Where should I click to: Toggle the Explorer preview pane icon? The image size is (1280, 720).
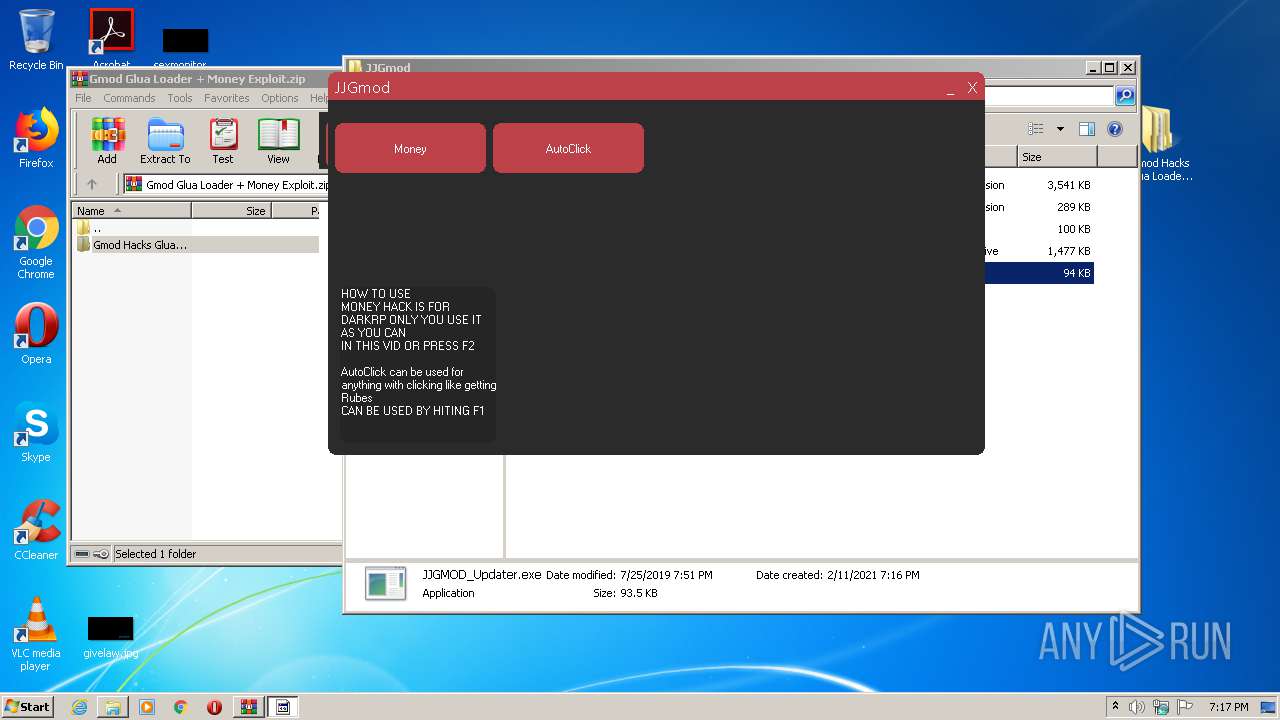1087,129
